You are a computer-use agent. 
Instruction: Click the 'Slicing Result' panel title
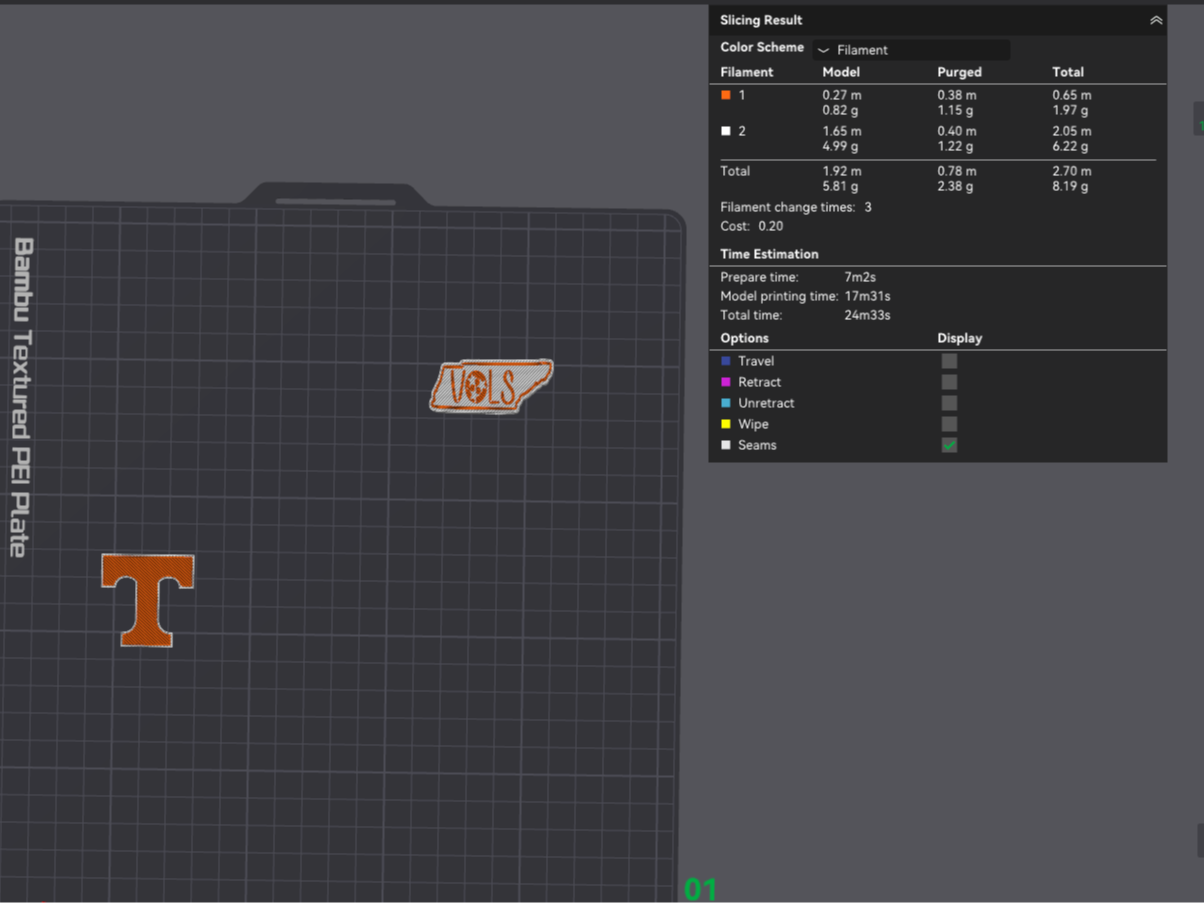761,20
